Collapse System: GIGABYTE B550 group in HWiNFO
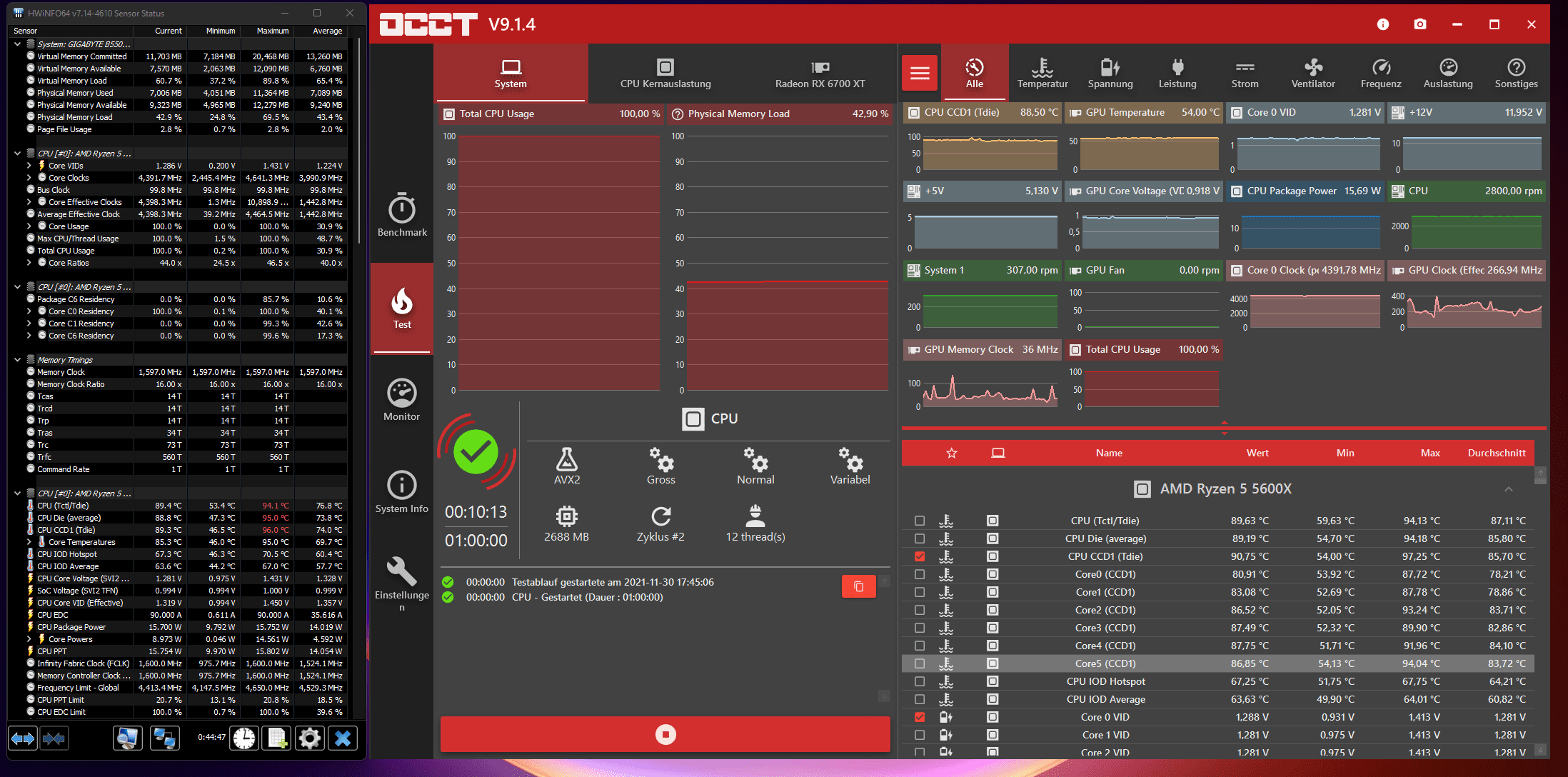 (x=17, y=44)
